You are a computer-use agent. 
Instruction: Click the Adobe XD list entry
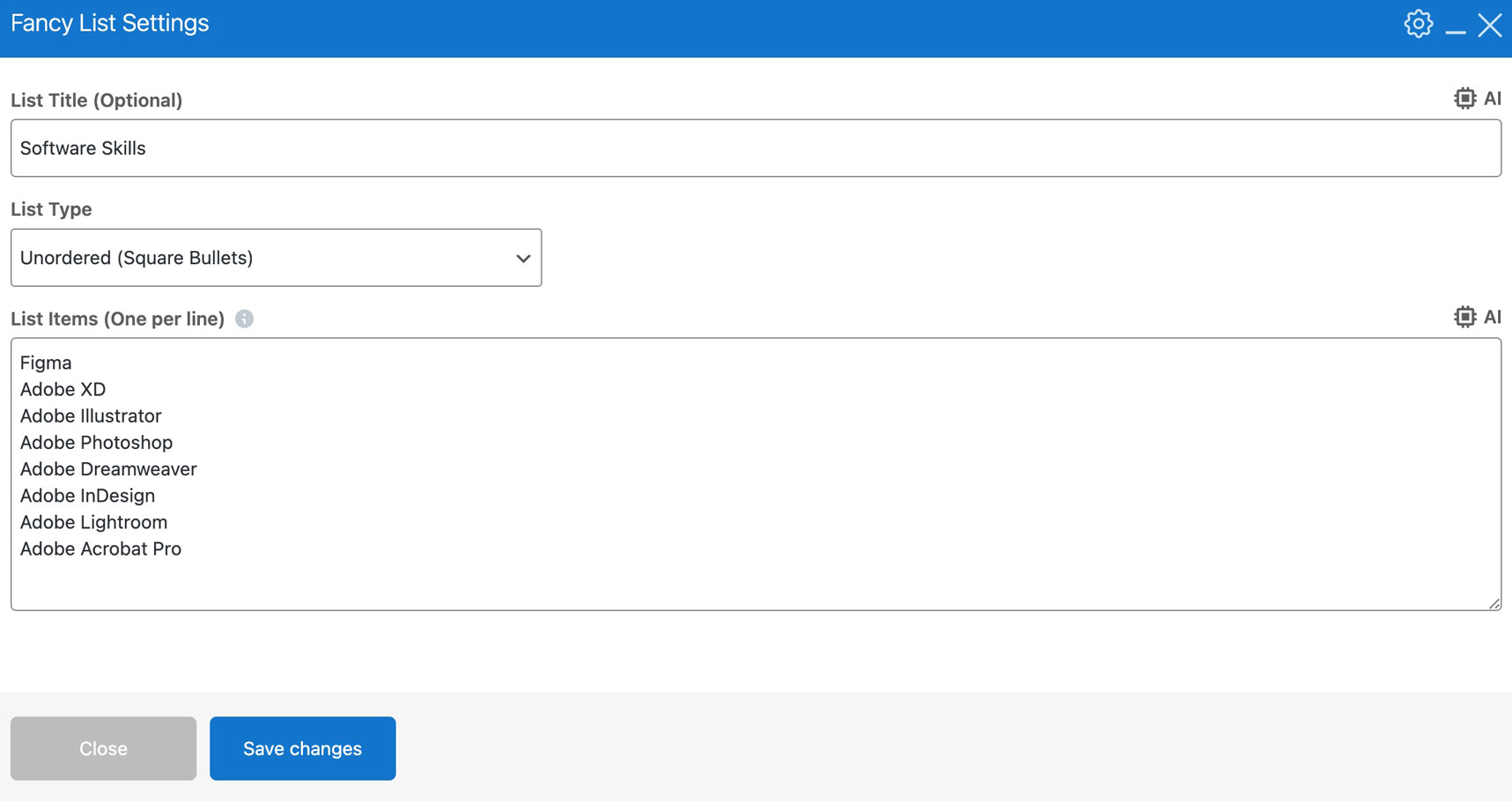coord(63,389)
